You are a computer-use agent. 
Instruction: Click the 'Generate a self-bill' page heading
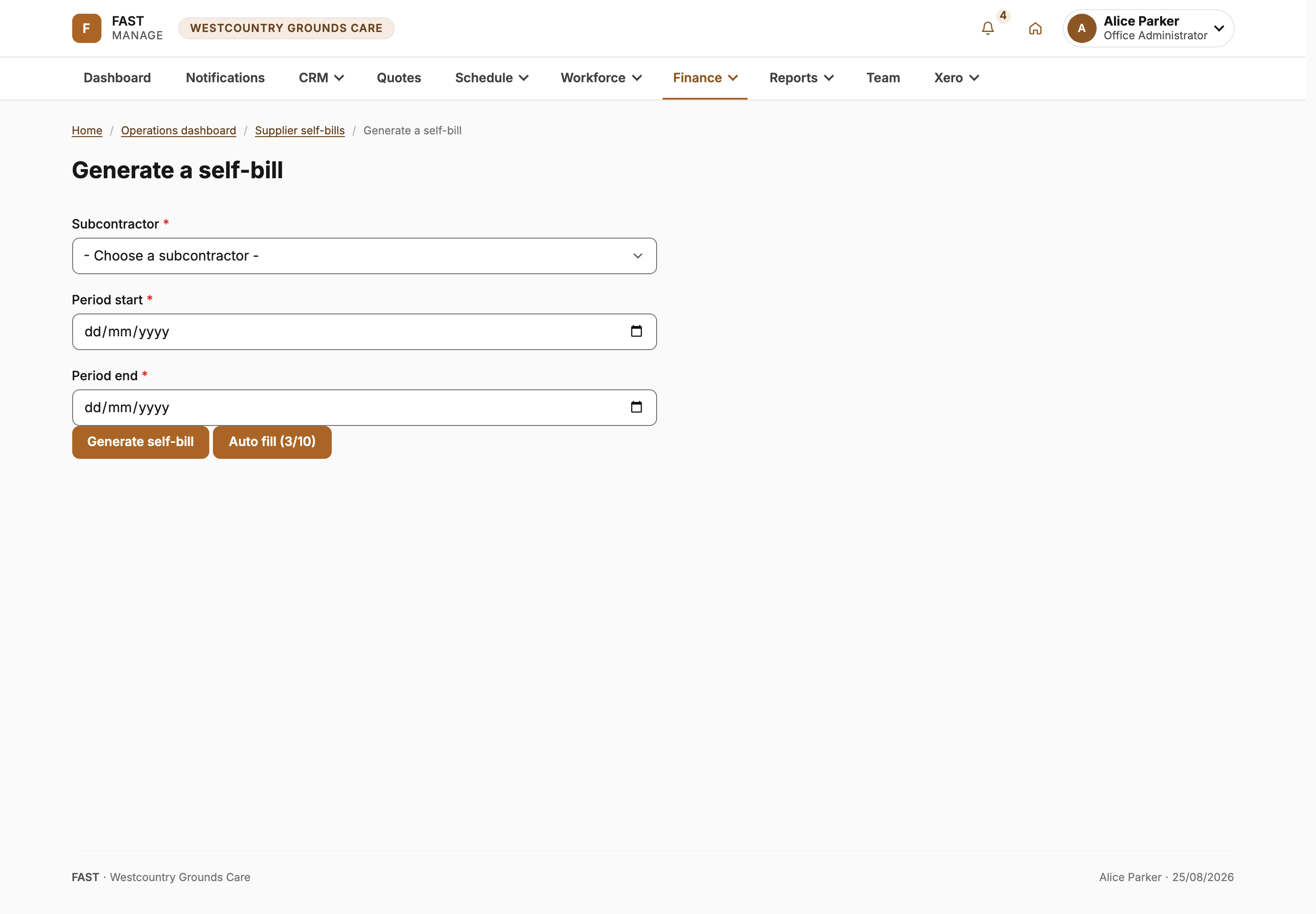(178, 170)
